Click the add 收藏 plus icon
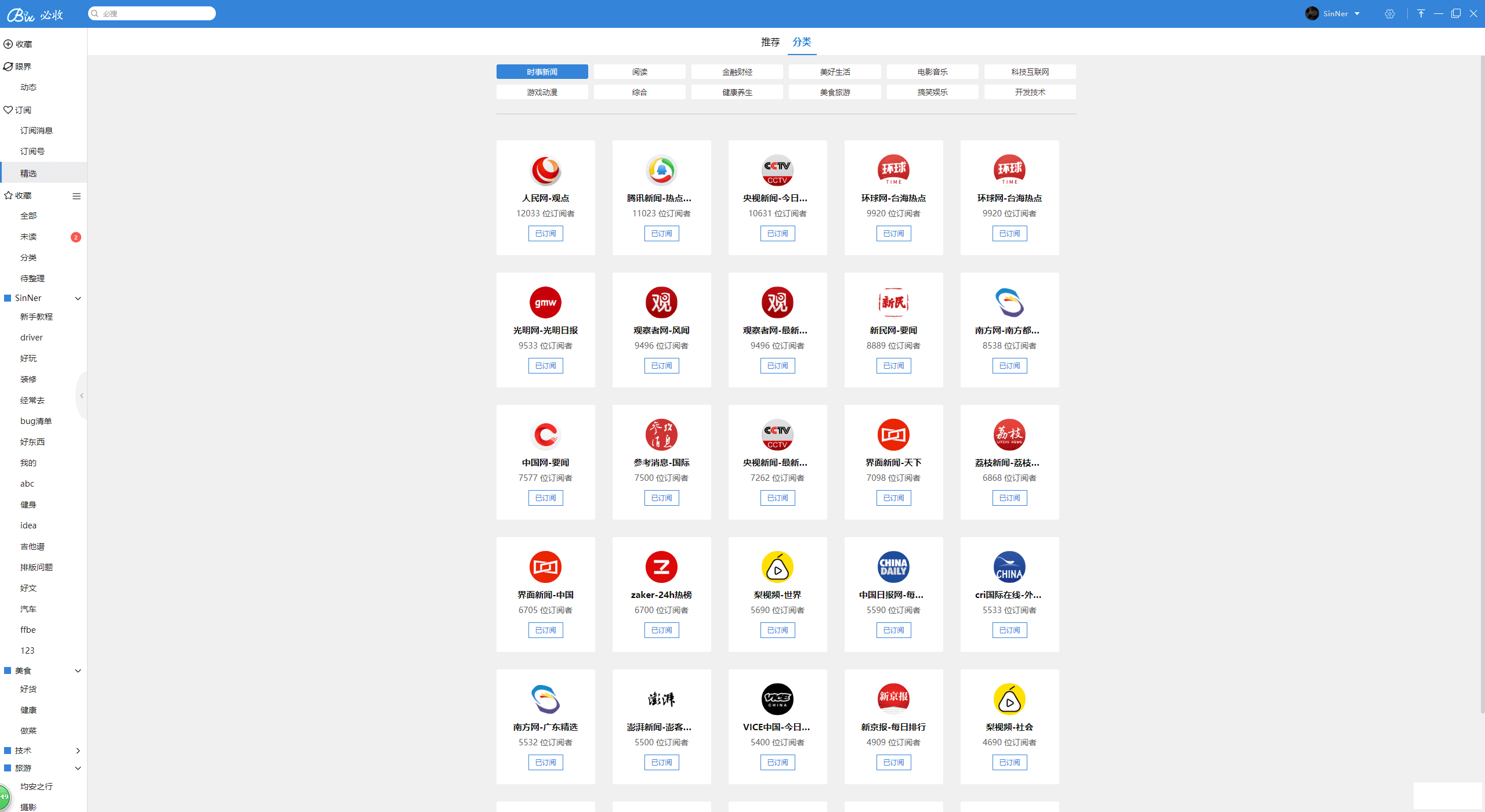 click(x=8, y=44)
